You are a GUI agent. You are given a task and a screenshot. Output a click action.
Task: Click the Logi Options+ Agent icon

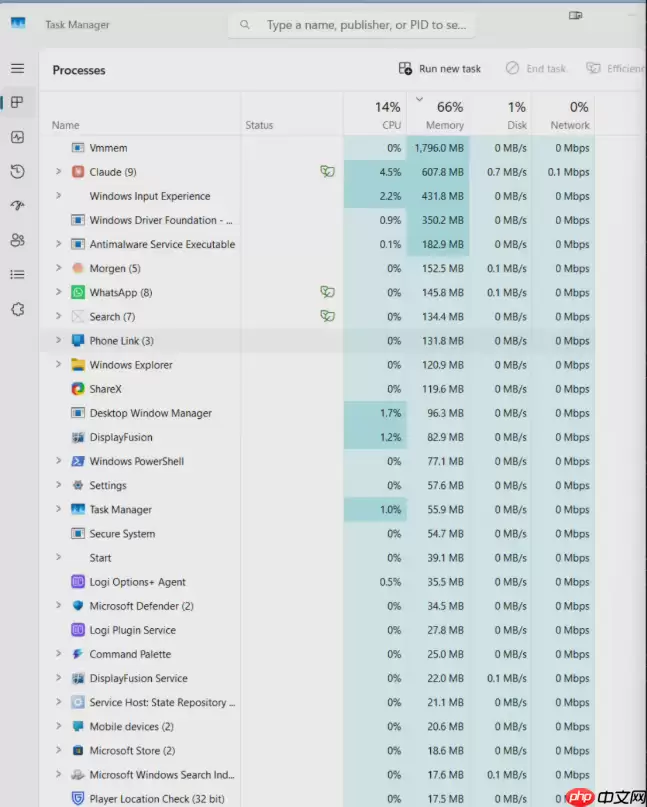click(78, 582)
